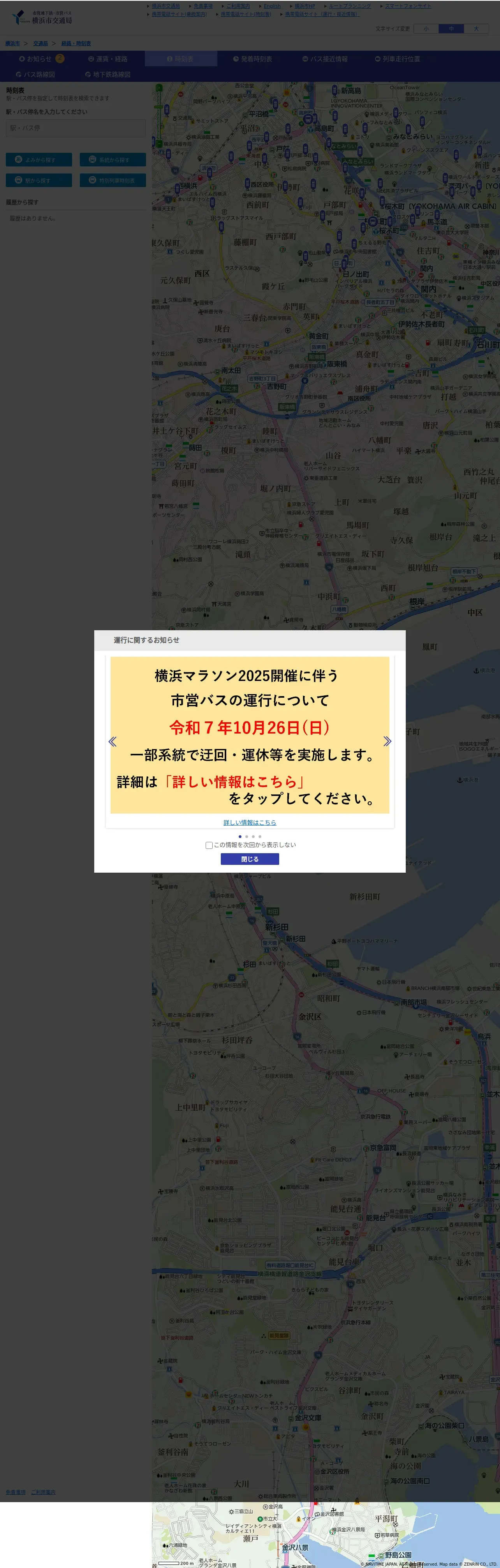Click the よみから探す button
Viewport: 500px width, 1568px height.
coord(39,159)
